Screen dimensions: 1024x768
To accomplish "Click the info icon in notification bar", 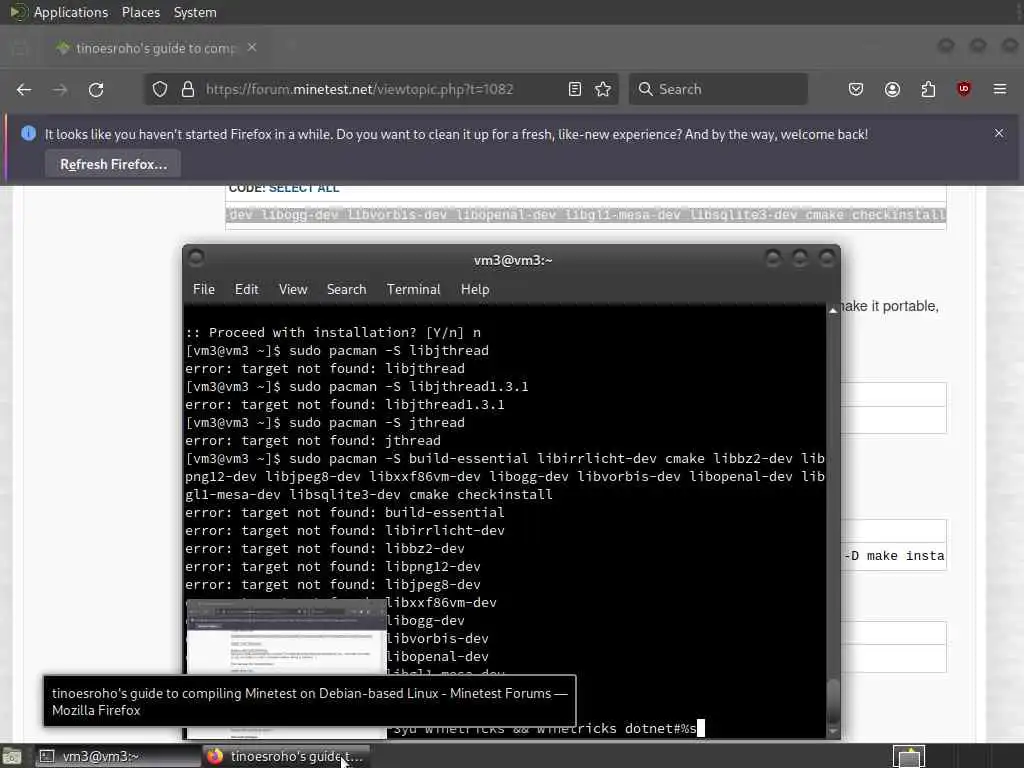I will pos(28,133).
